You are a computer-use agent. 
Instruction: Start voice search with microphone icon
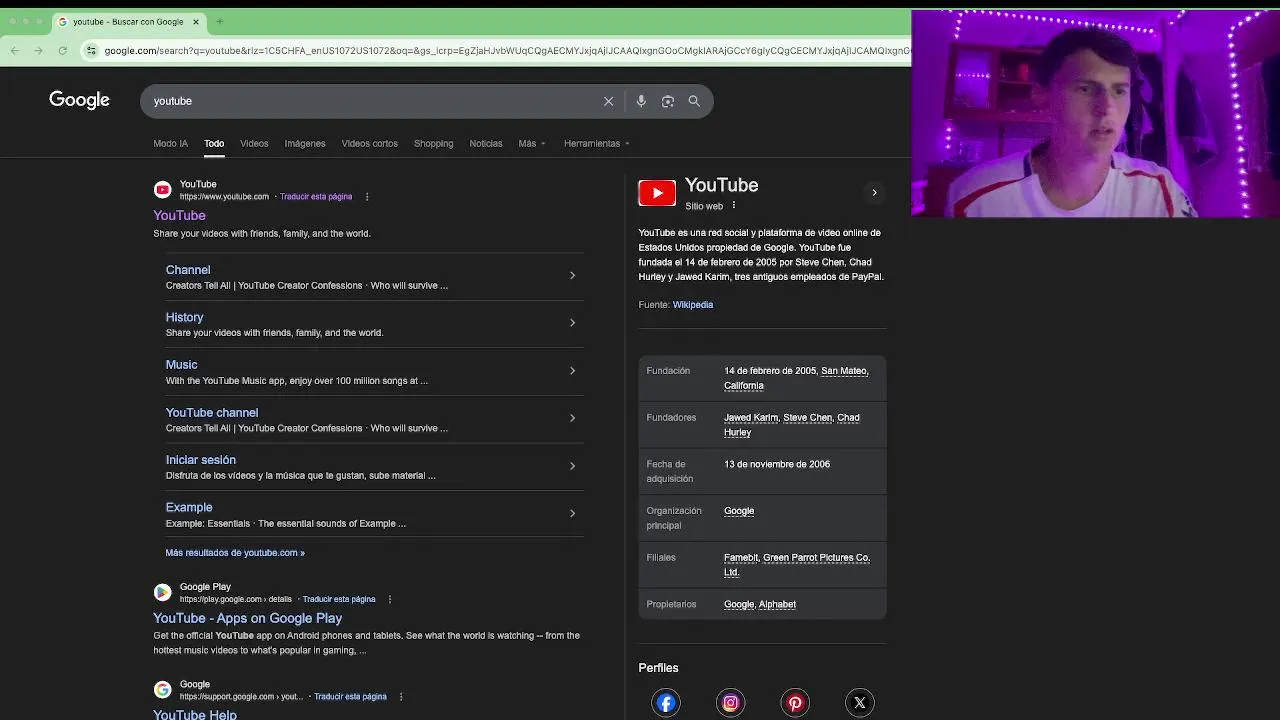(x=641, y=101)
